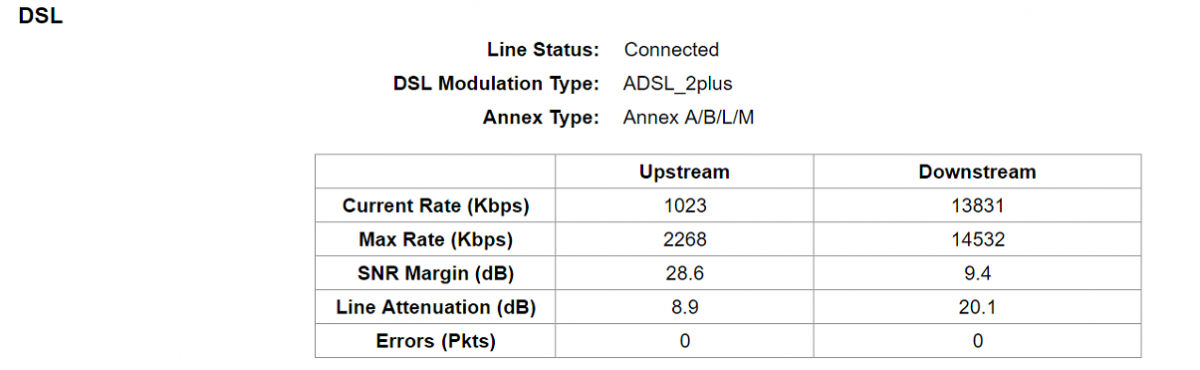The image size is (1200, 370).
Task: Select the Current Rate (Kbps) row label
Action: 435,206
